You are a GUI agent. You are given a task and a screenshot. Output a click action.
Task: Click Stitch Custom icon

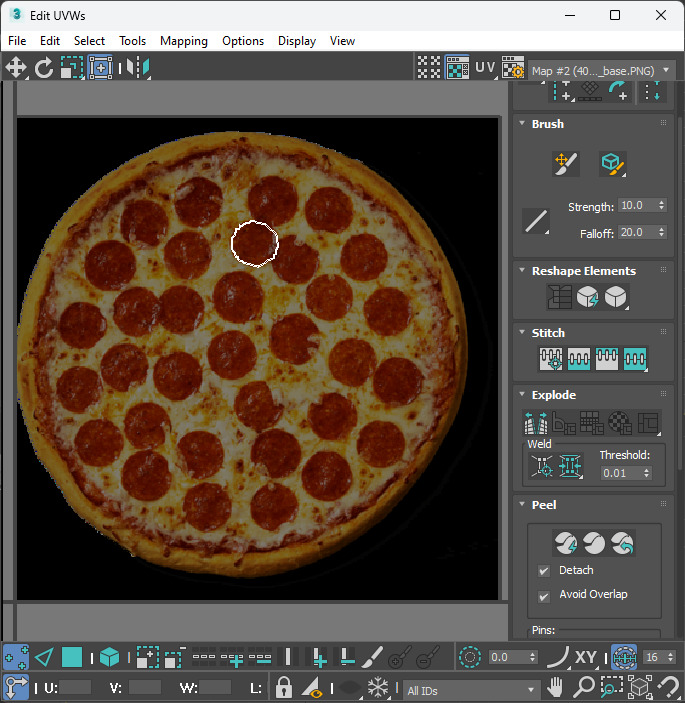[x=635, y=359]
